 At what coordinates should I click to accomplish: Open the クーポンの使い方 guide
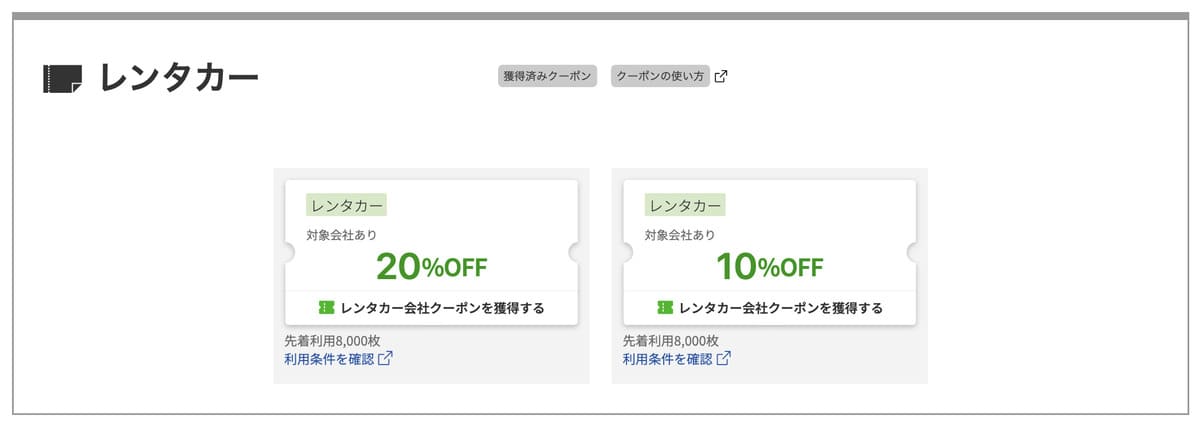pos(659,76)
